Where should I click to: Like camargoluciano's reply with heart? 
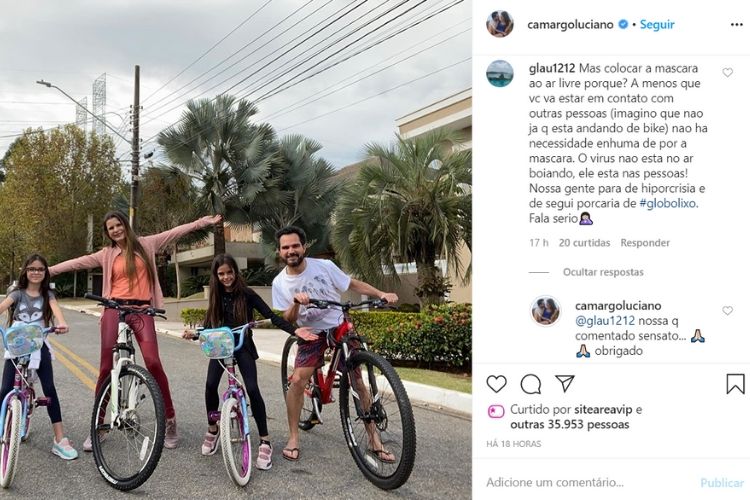(x=728, y=311)
